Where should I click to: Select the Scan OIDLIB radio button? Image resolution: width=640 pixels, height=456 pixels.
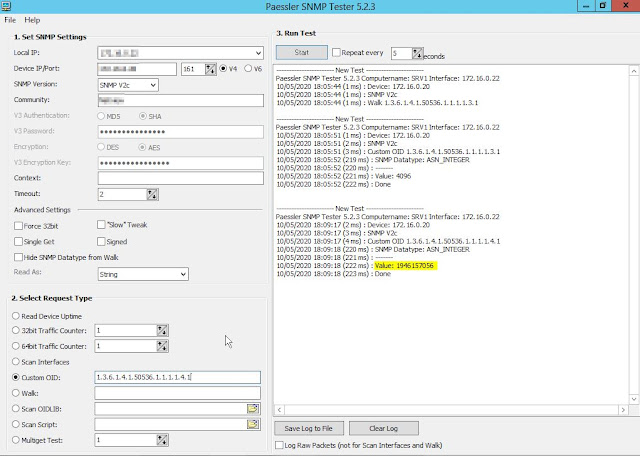coord(16,409)
